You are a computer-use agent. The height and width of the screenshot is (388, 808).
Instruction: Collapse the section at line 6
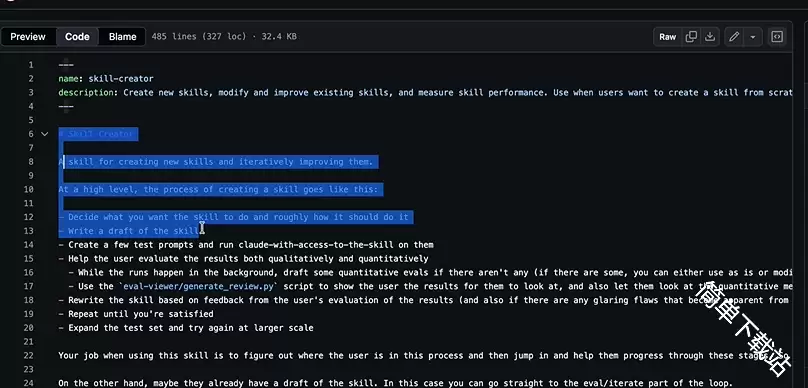coord(44,134)
